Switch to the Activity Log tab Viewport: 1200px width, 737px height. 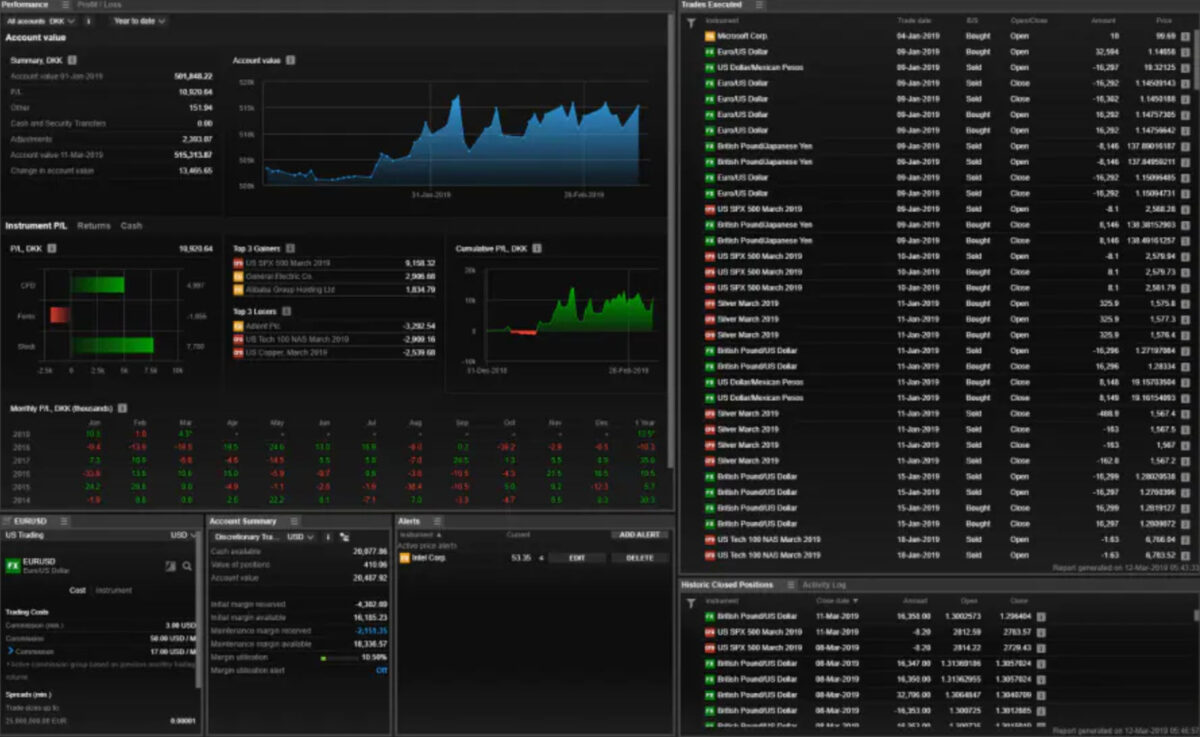pos(824,585)
